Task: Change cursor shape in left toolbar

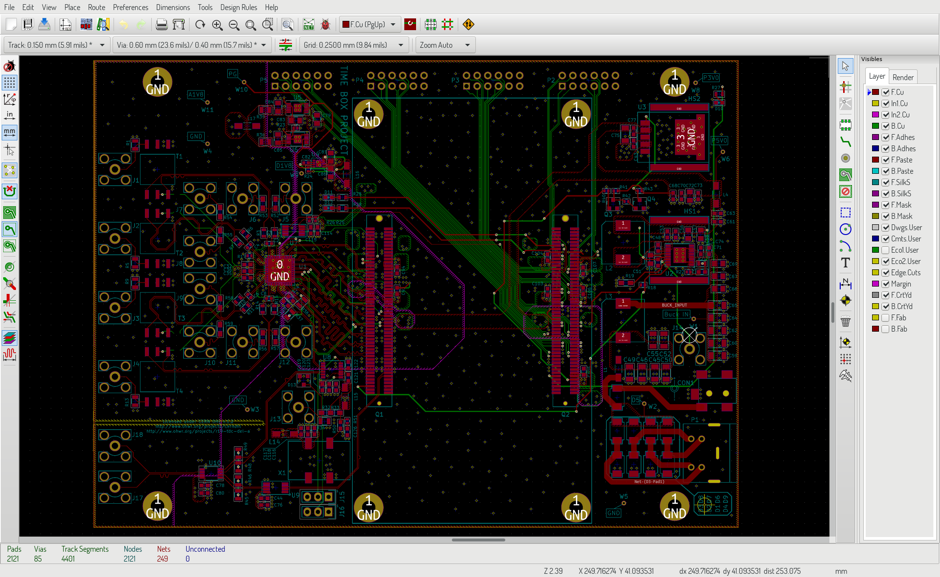Action: (10, 149)
